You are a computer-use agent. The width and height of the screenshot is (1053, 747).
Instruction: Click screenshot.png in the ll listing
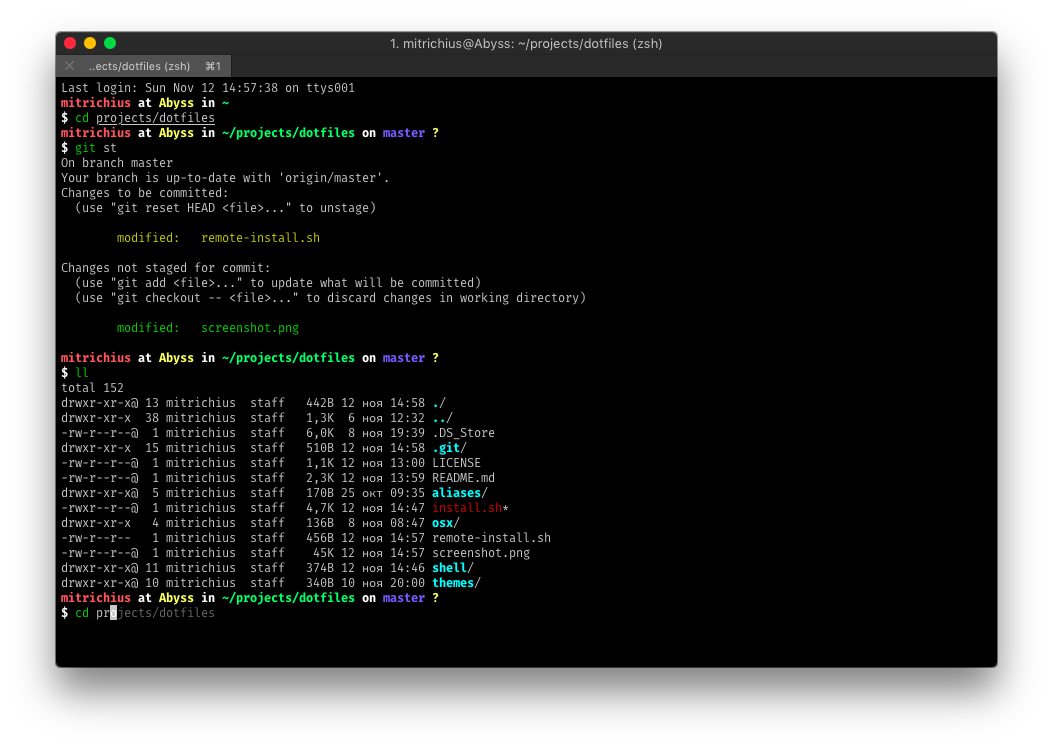click(481, 553)
